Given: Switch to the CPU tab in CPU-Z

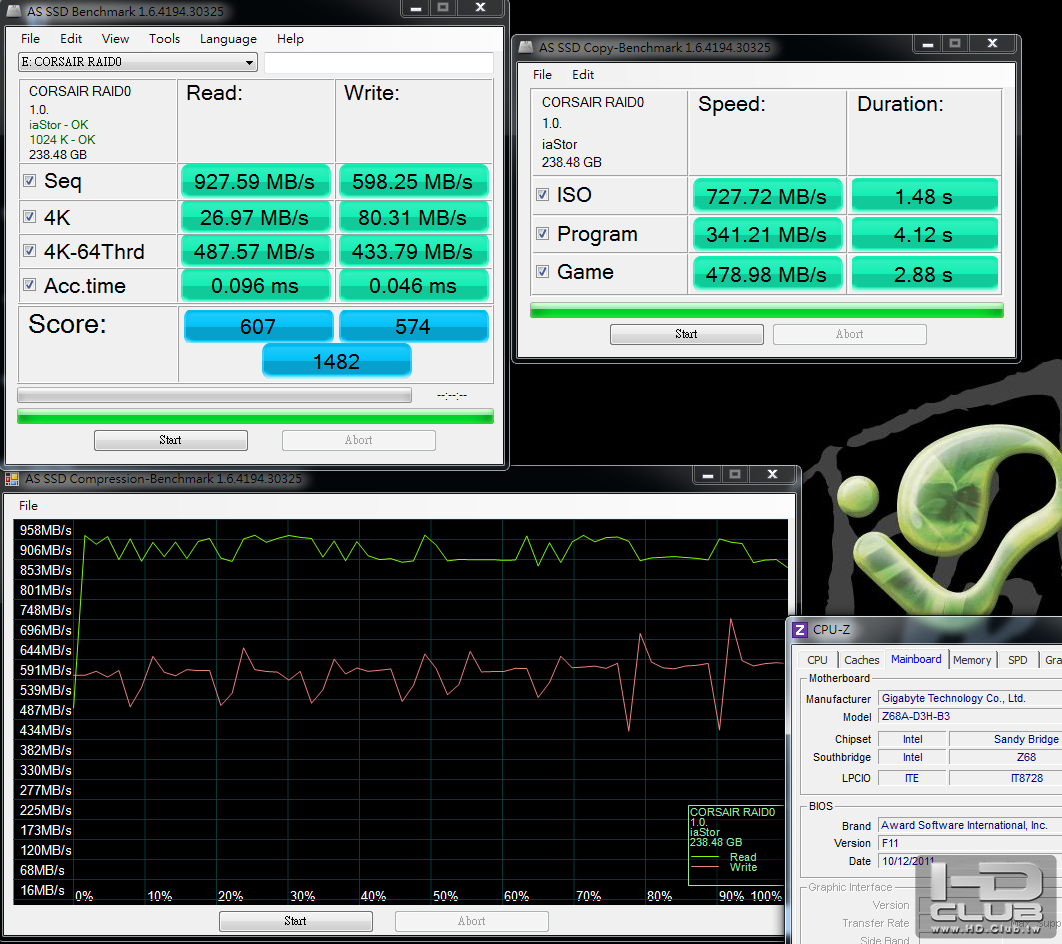Looking at the screenshot, I should tap(817, 660).
